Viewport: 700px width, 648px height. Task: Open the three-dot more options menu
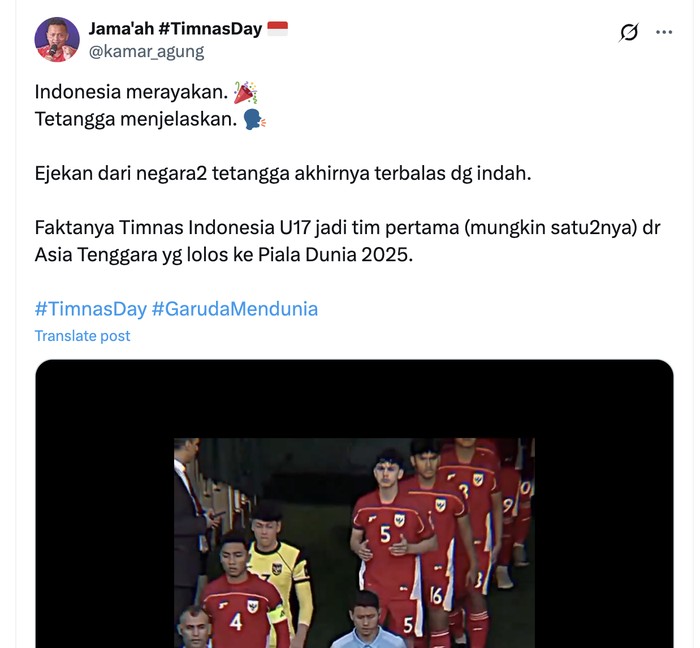click(664, 32)
